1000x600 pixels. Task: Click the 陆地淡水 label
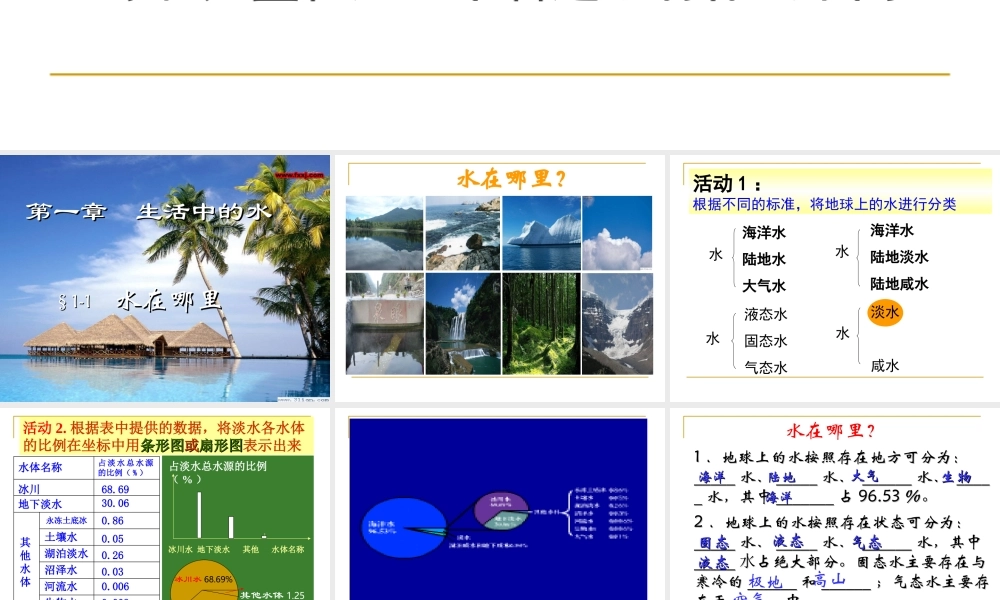pyautogui.click(x=899, y=257)
